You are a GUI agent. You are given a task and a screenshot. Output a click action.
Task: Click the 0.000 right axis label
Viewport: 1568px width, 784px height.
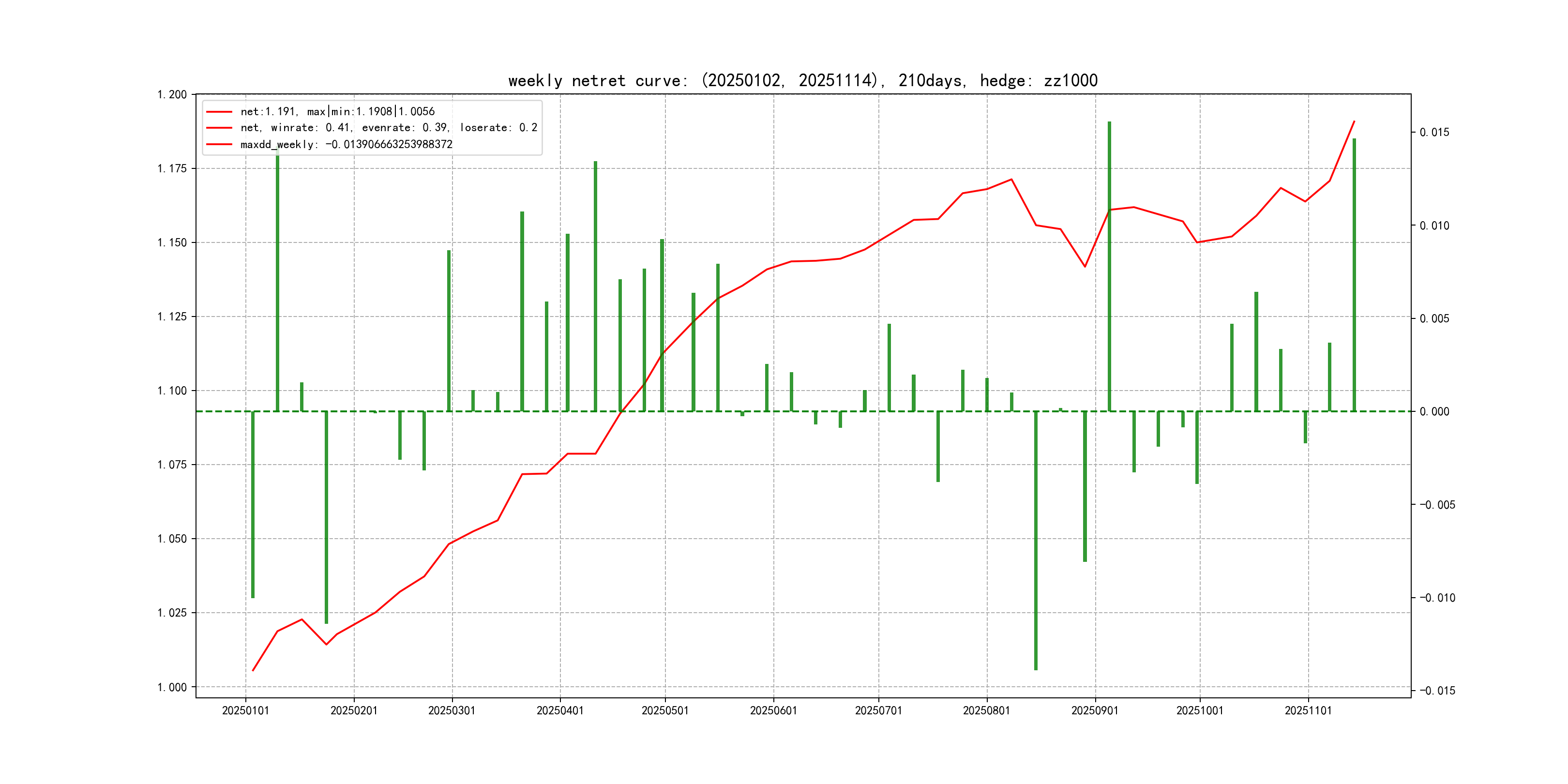click(1434, 411)
